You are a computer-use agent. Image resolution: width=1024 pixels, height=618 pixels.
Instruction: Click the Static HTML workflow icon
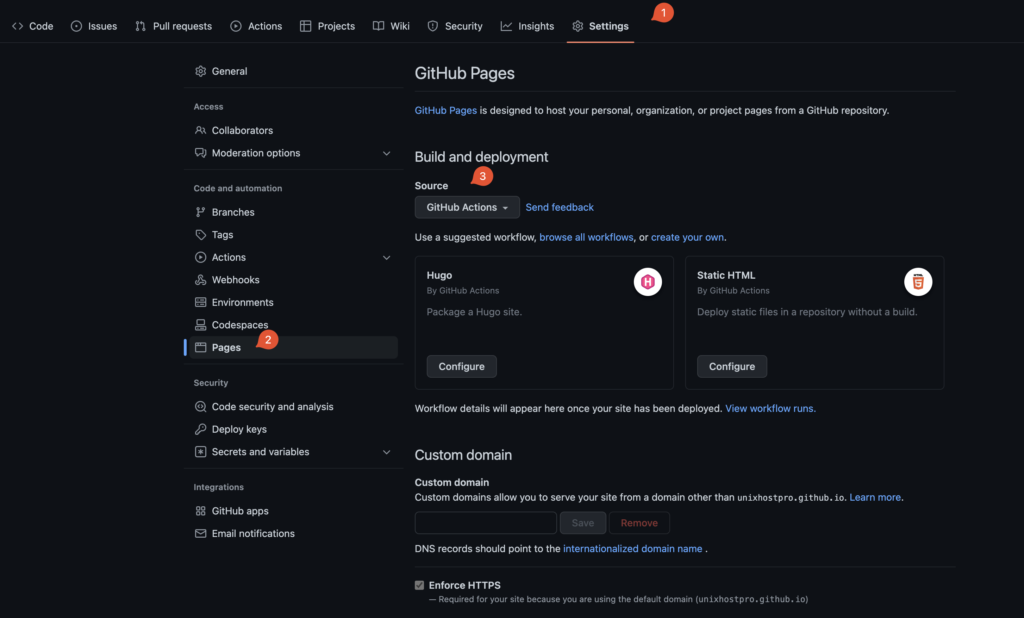(x=918, y=282)
